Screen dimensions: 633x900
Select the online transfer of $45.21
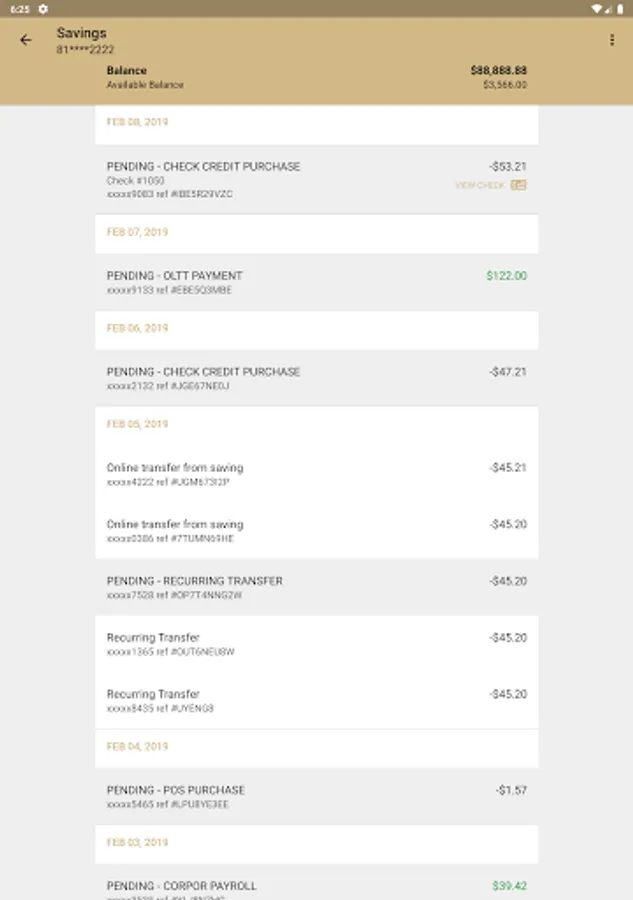pos(316,474)
